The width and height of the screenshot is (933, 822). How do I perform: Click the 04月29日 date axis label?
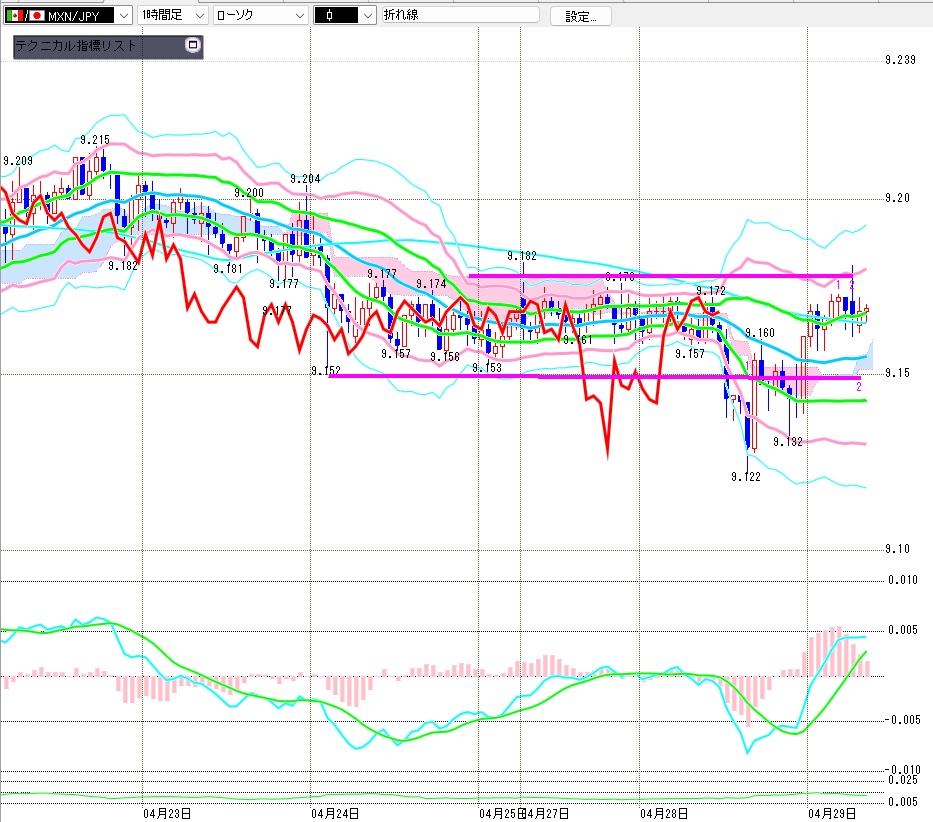pyautogui.click(x=828, y=813)
